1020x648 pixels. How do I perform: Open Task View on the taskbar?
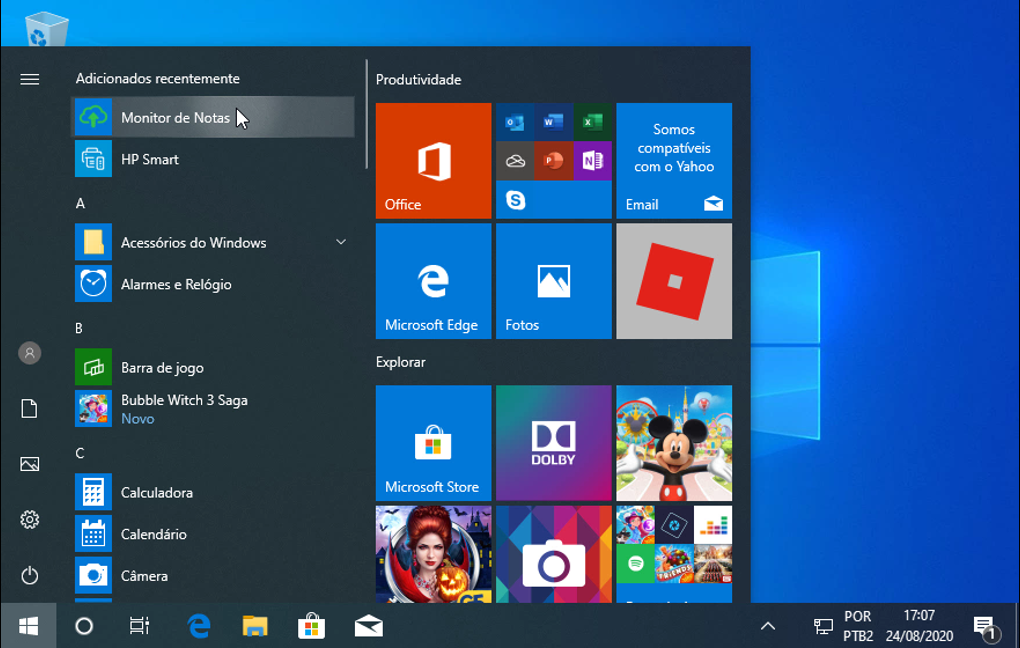point(139,626)
